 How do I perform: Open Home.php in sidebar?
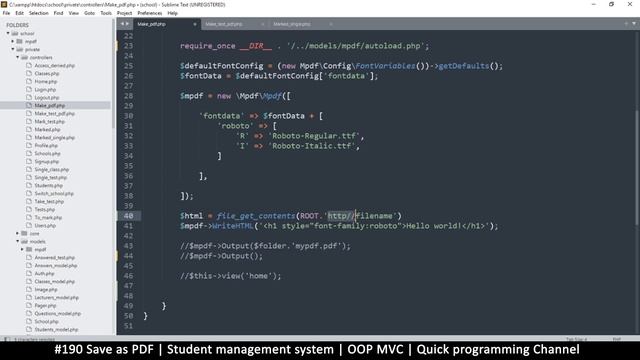coord(46,82)
